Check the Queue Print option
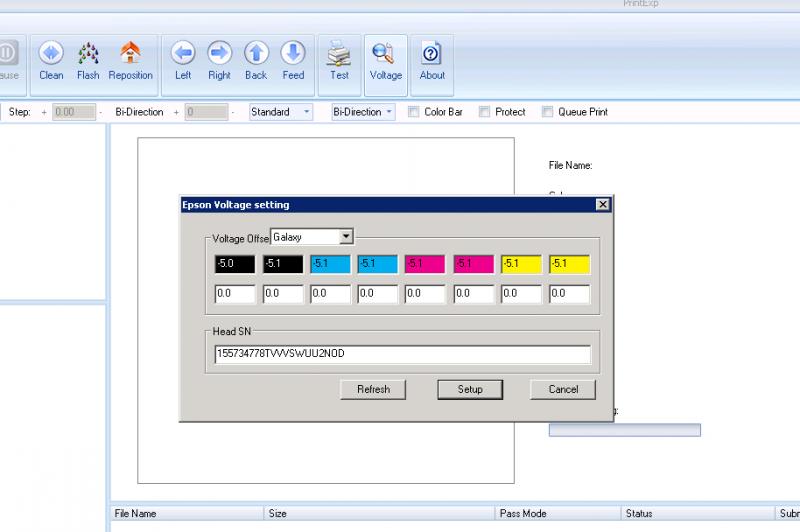 click(547, 112)
